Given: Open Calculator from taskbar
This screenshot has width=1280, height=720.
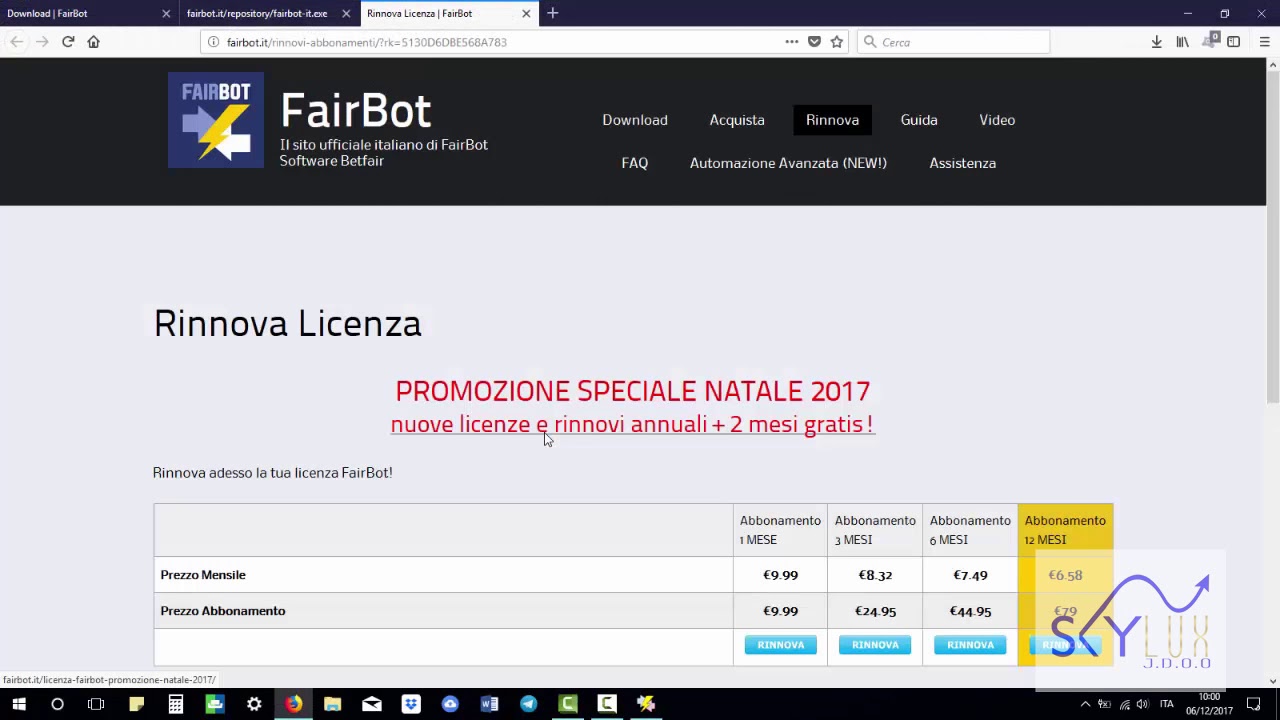Looking at the screenshot, I should (175, 704).
